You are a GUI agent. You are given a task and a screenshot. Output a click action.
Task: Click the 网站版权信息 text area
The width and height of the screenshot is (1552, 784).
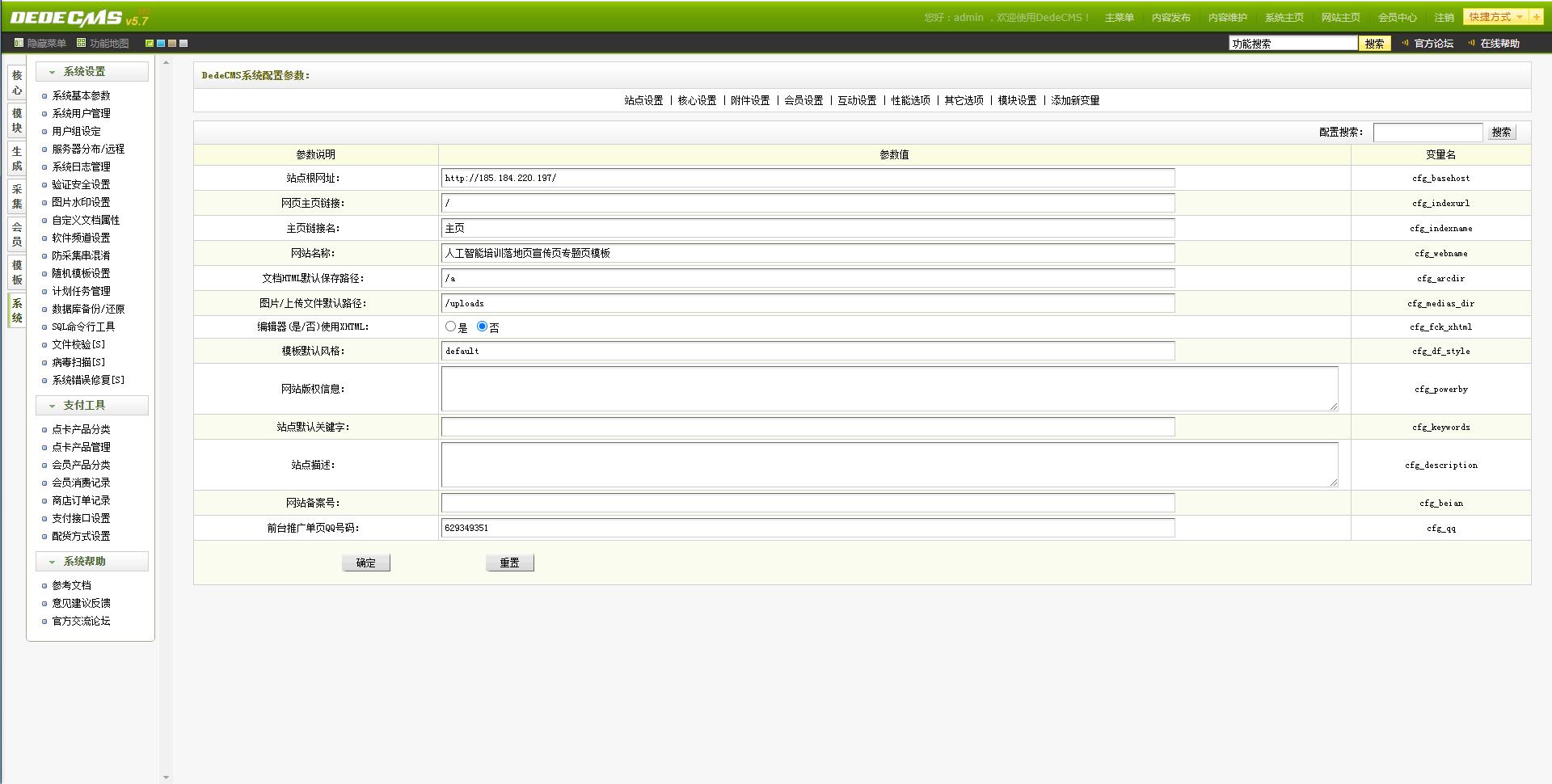(x=890, y=389)
